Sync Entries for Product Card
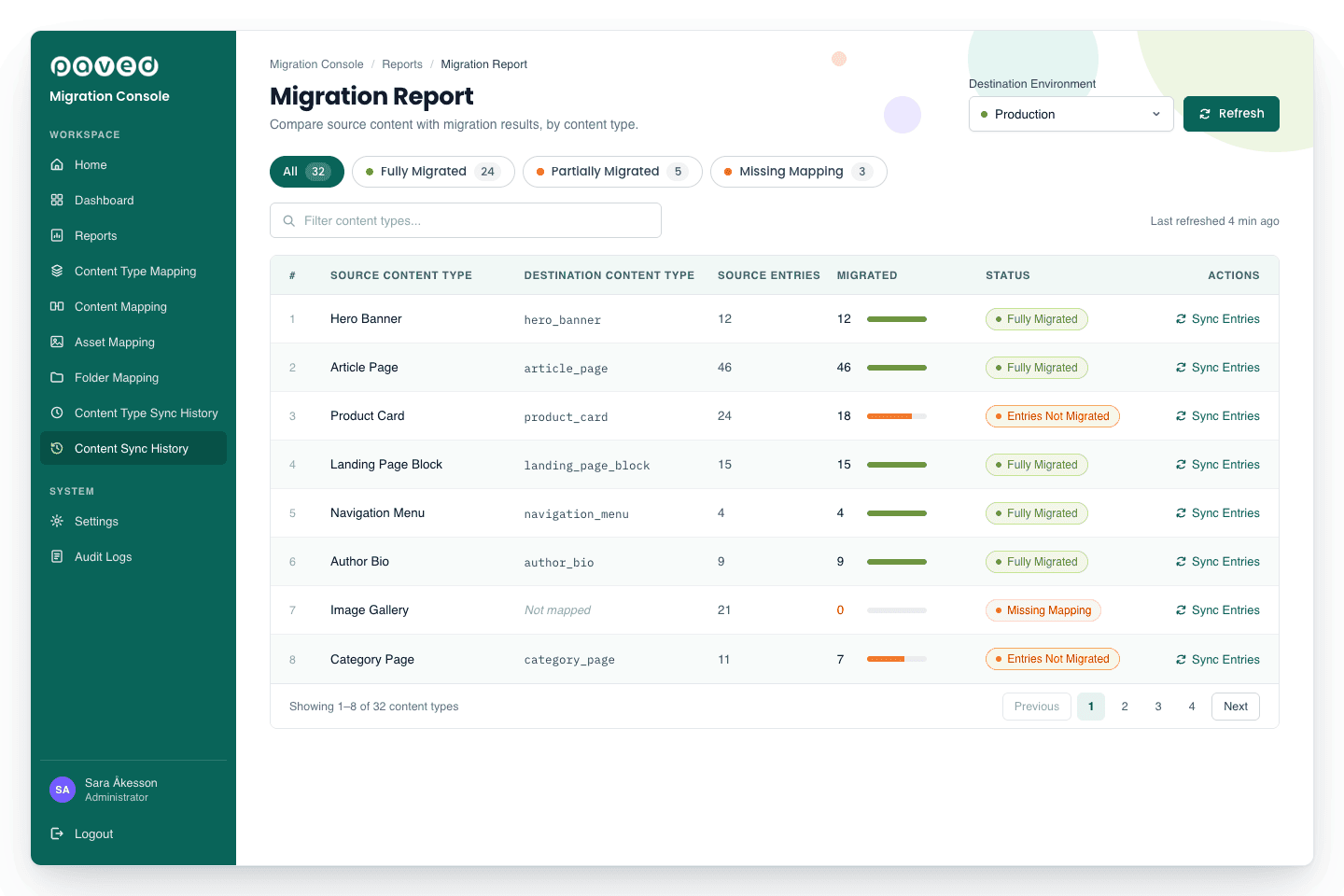The height and width of the screenshot is (896, 1344). coord(1218,416)
